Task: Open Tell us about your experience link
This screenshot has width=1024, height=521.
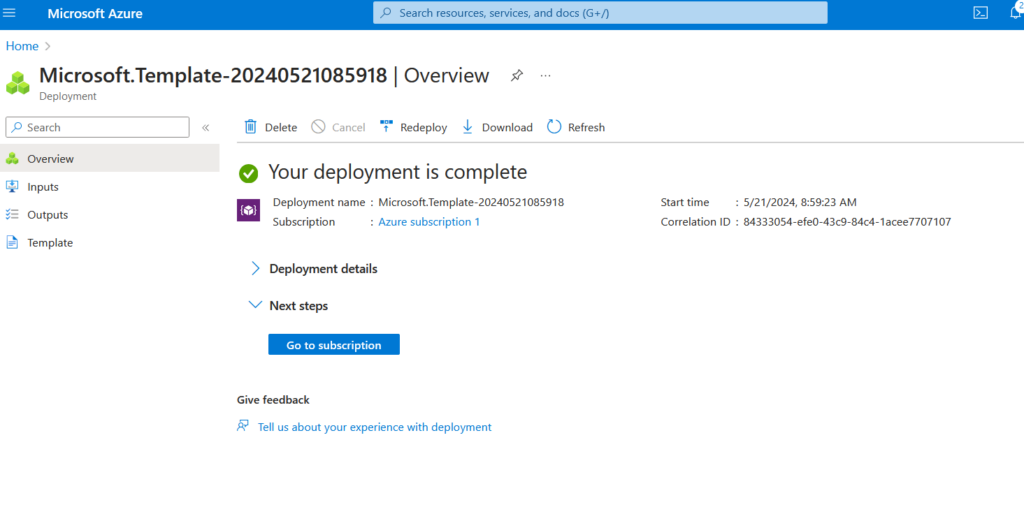Action: point(375,427)
